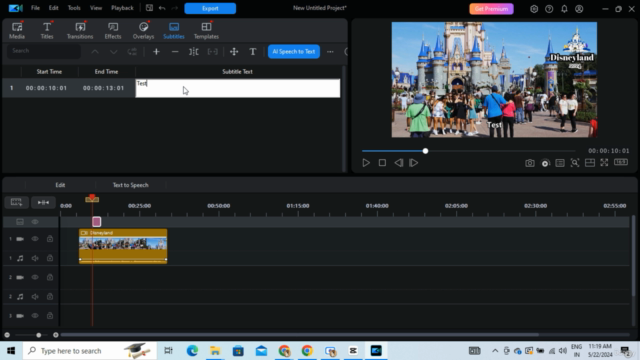This screenshot has width=640, height=360.
Task: Click the timeline zoom slider handle
Action: pos(38,335)
